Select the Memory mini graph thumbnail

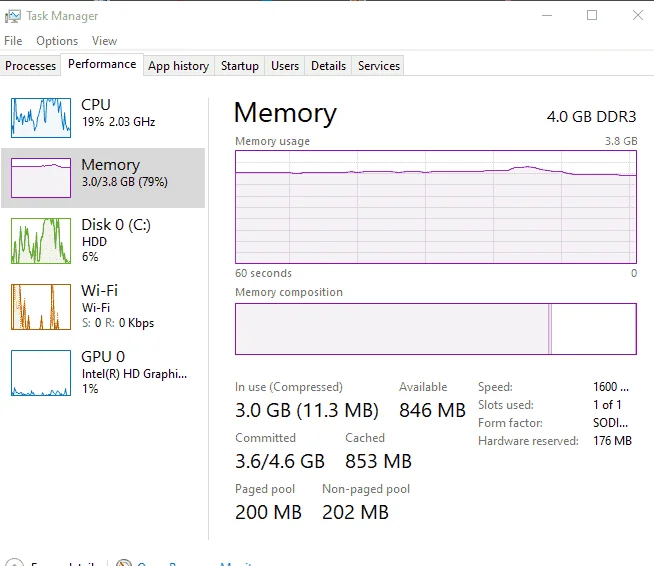point(41,178)
